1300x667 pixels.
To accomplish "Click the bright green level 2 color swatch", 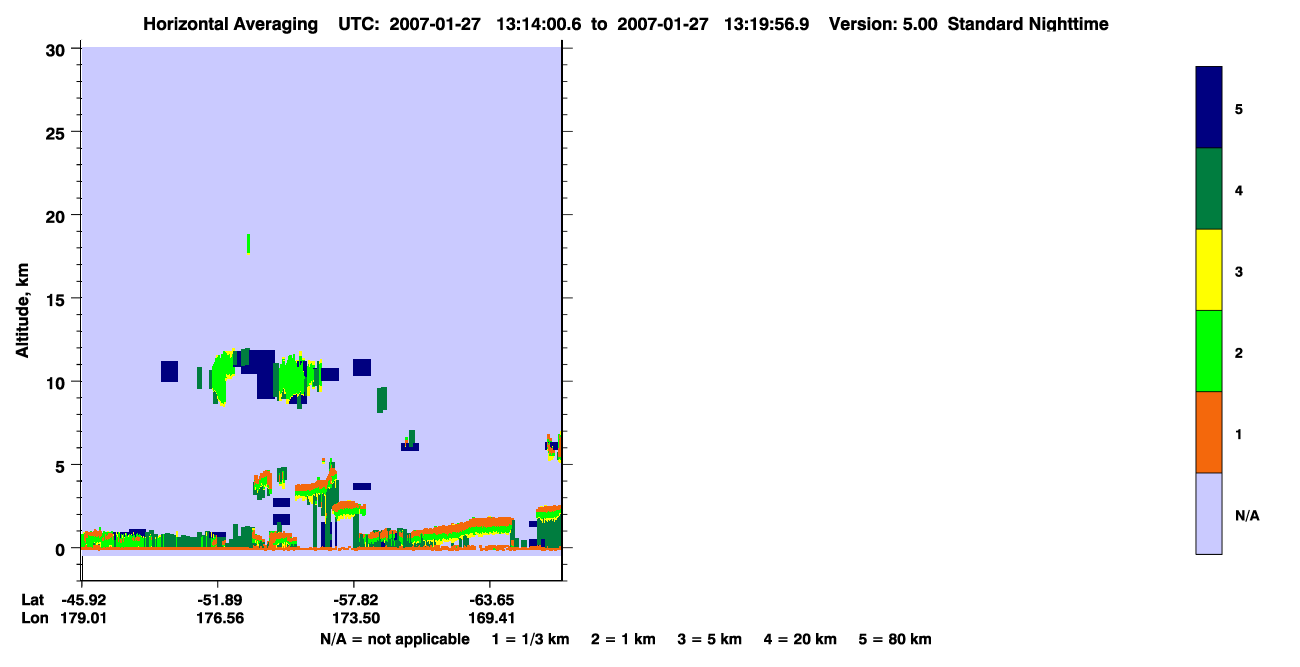I will (x=1209, y=351).
